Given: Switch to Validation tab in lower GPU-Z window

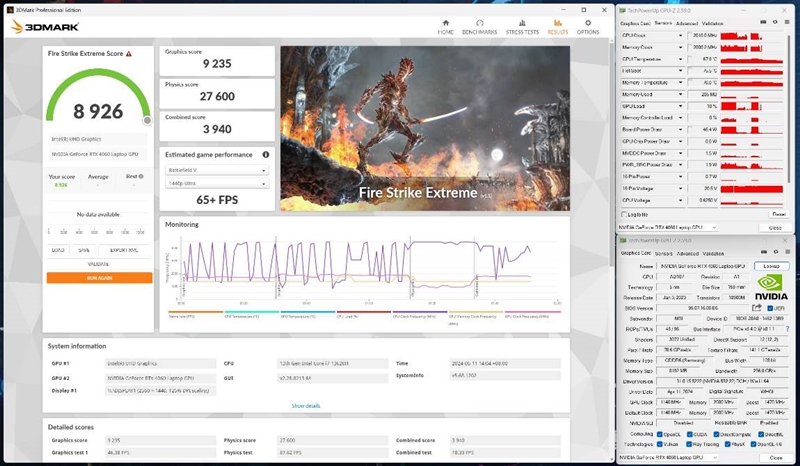Looking at the screenshot, I should (x=712, y=253).
